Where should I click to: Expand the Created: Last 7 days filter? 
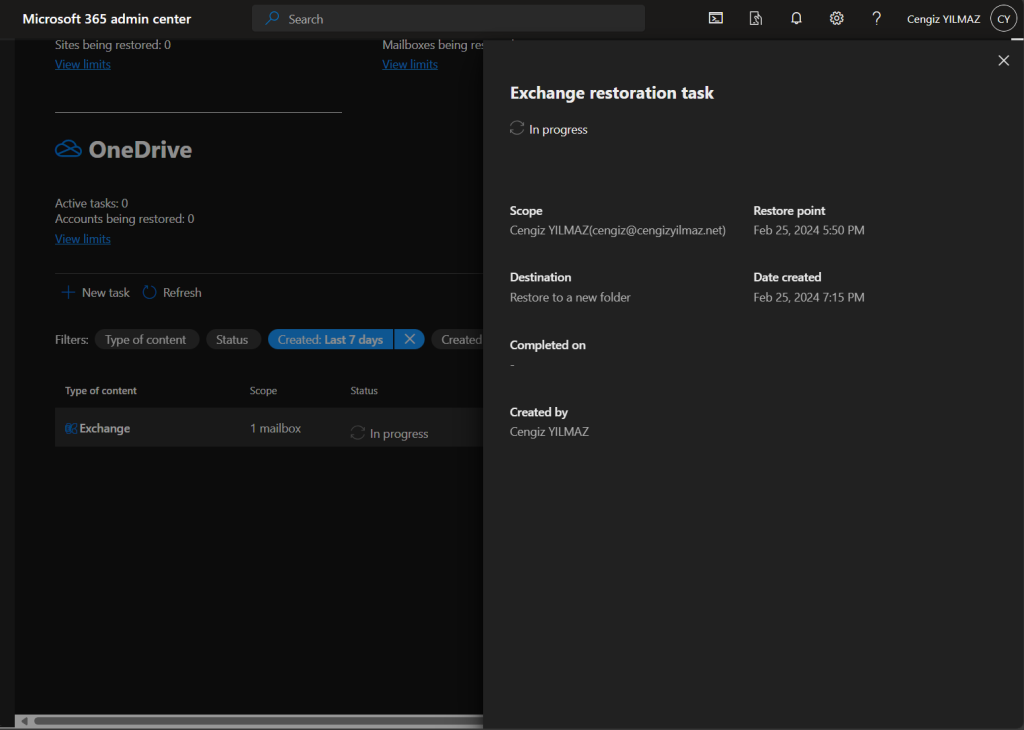pos(330,340)
